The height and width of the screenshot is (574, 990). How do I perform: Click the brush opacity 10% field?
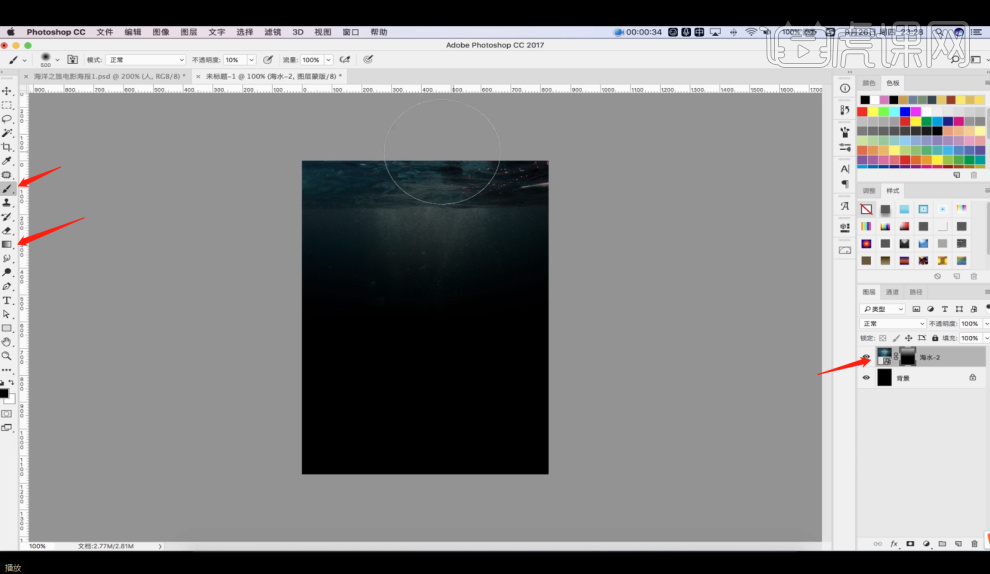(x=235, y=59)
